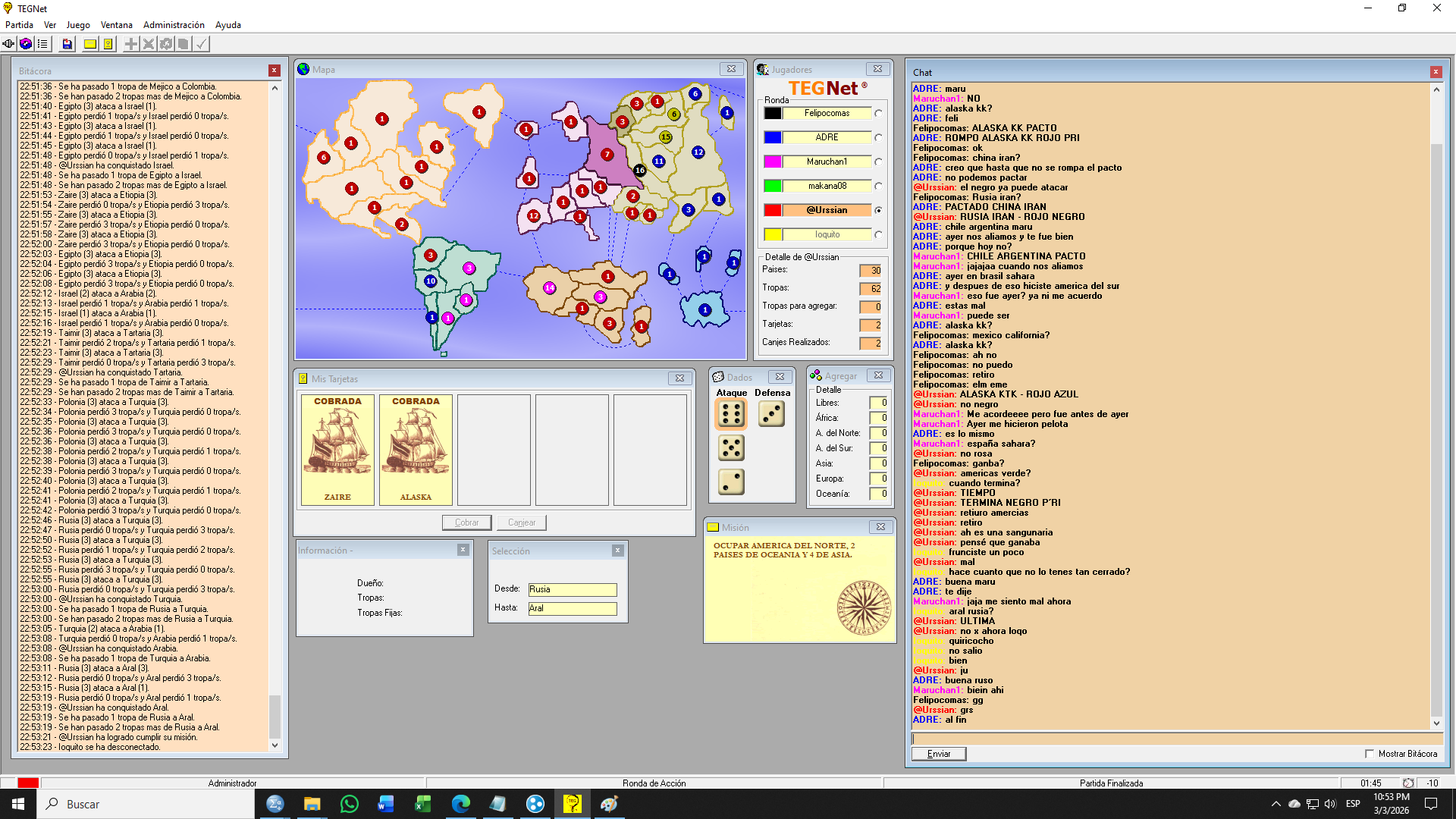This screenshot has width=1456, height=819.
Task: Click the Canjear cards button
Action: 521,522
